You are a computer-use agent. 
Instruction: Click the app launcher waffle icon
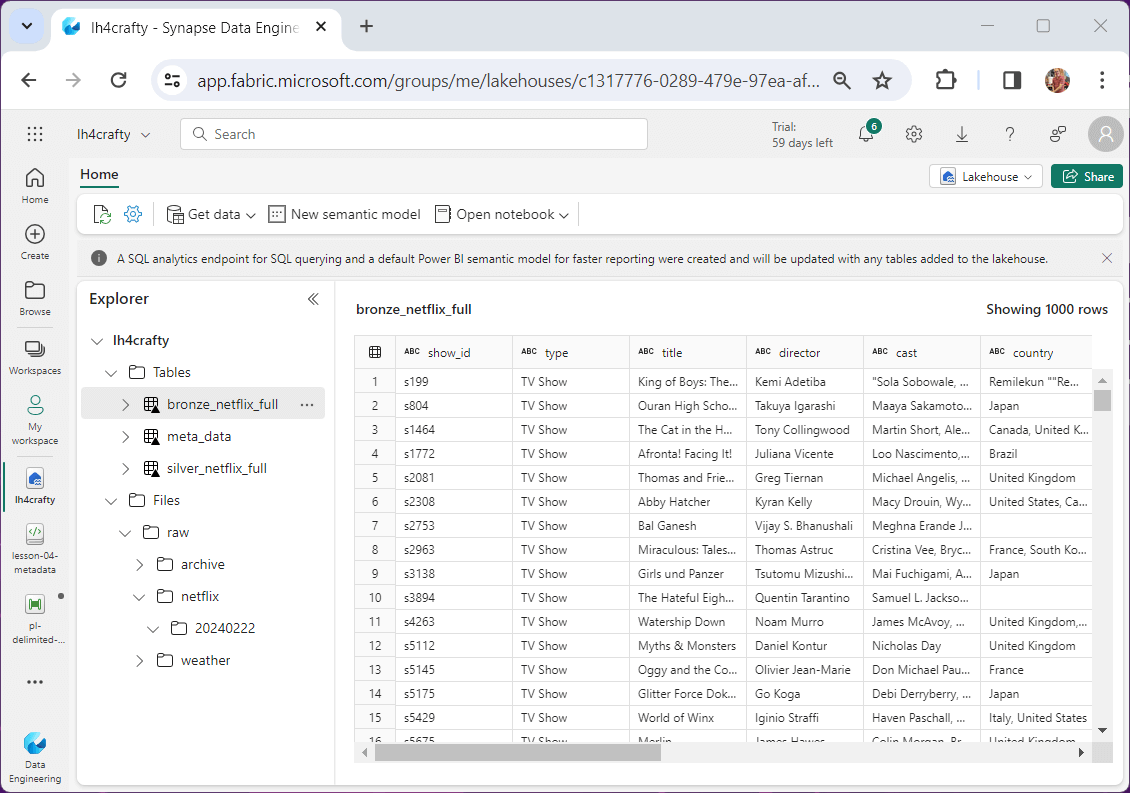tap(35, 134)
